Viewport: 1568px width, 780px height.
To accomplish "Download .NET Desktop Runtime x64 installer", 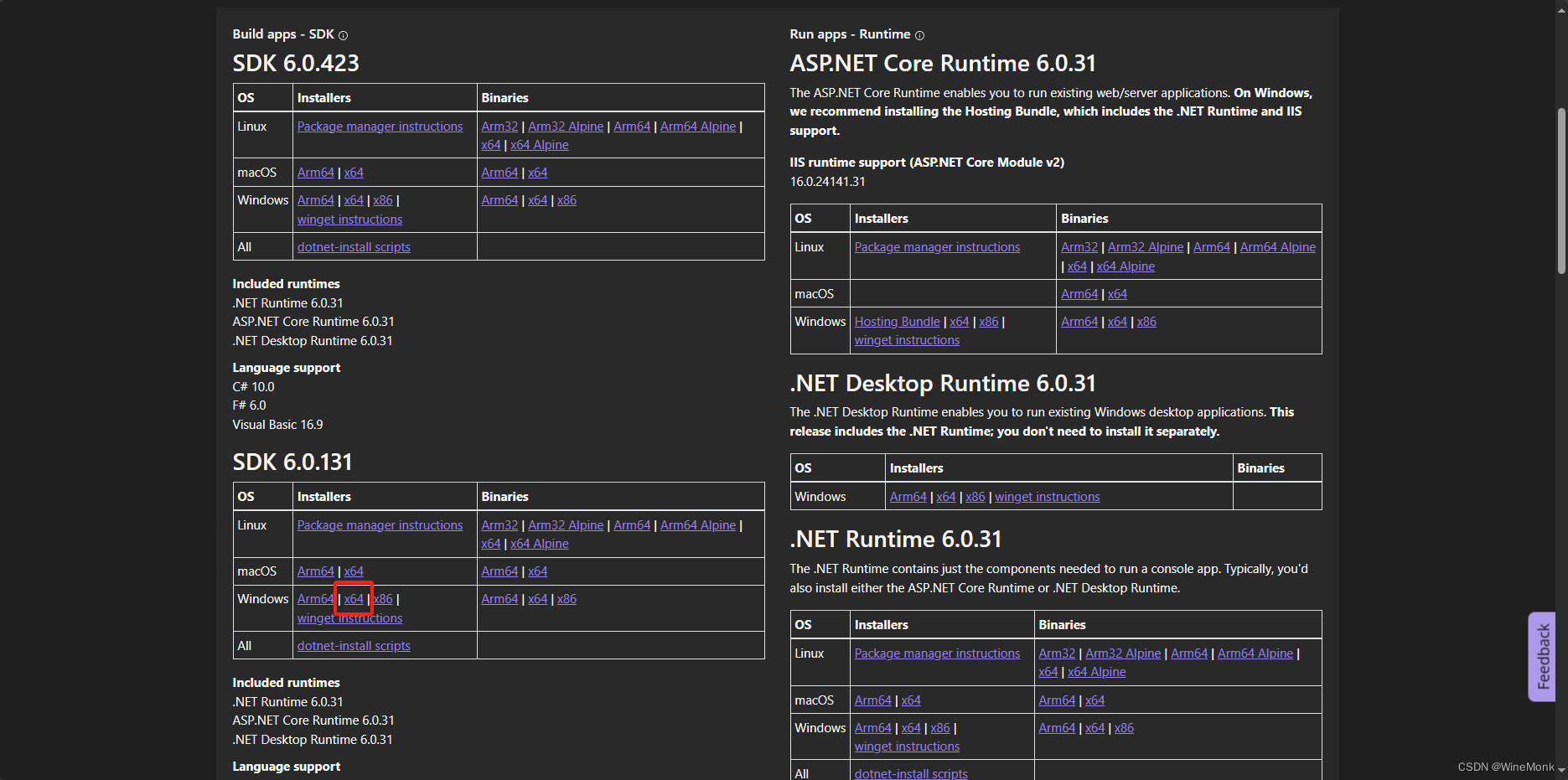I will click(x=946, y=497).
